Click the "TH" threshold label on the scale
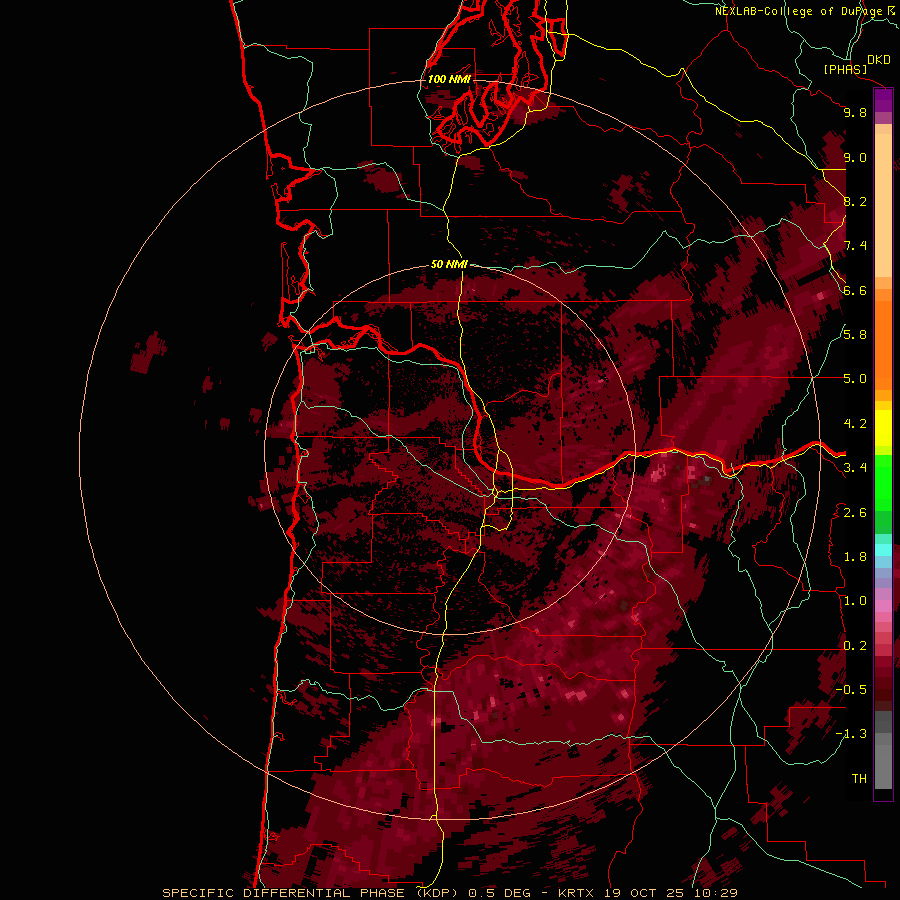This screenshot has height=900, width=900. click(x=859, y=779)
